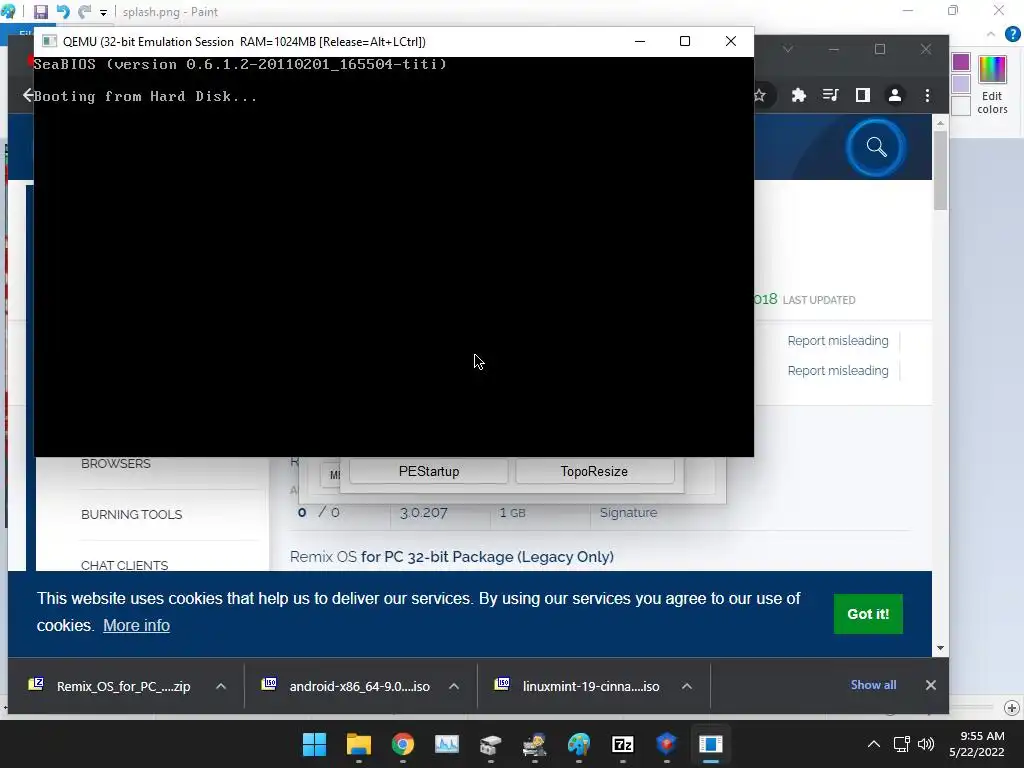Click the TopoResize button
The width and height of the screenshot is (1024, 768).
[594, 472]
